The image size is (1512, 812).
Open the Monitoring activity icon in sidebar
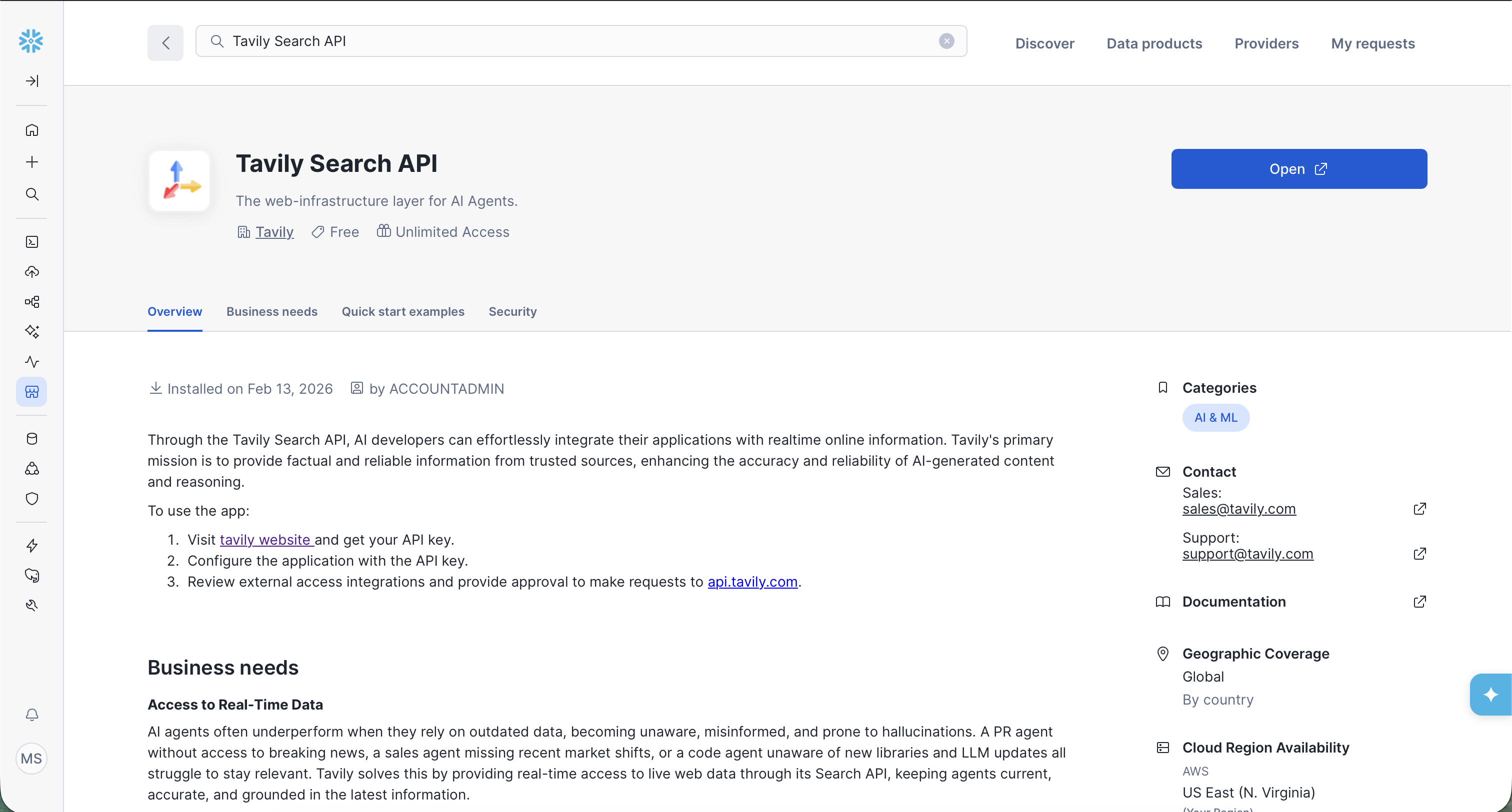[31, 361]
